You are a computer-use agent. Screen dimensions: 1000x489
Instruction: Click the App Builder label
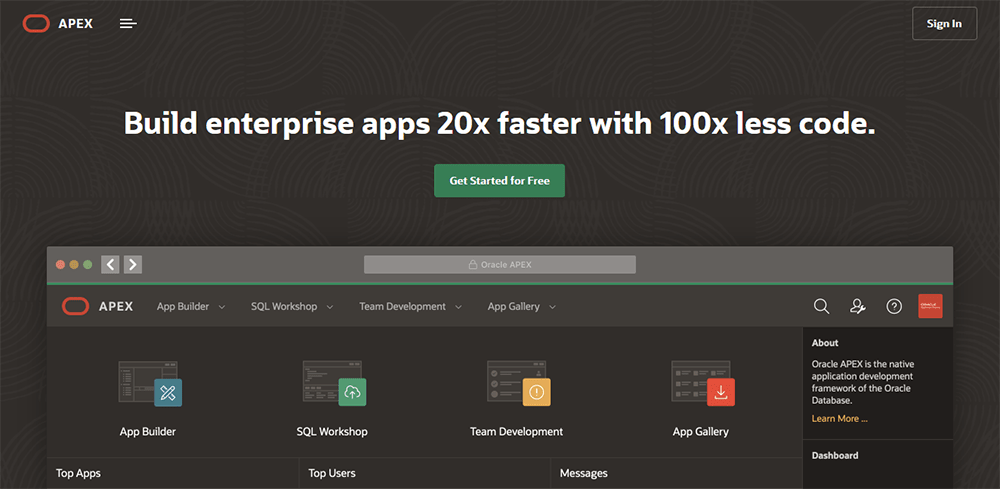point(147,432)
